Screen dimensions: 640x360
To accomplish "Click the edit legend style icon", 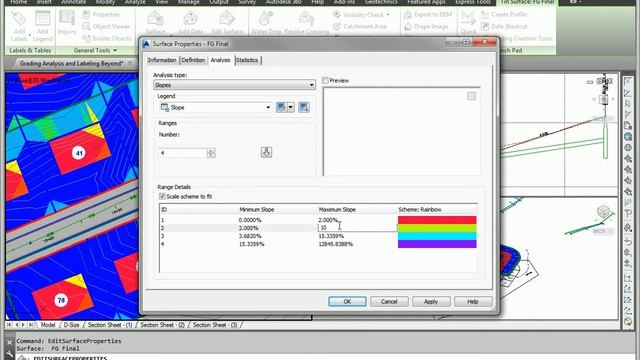I will click(280, 107).
